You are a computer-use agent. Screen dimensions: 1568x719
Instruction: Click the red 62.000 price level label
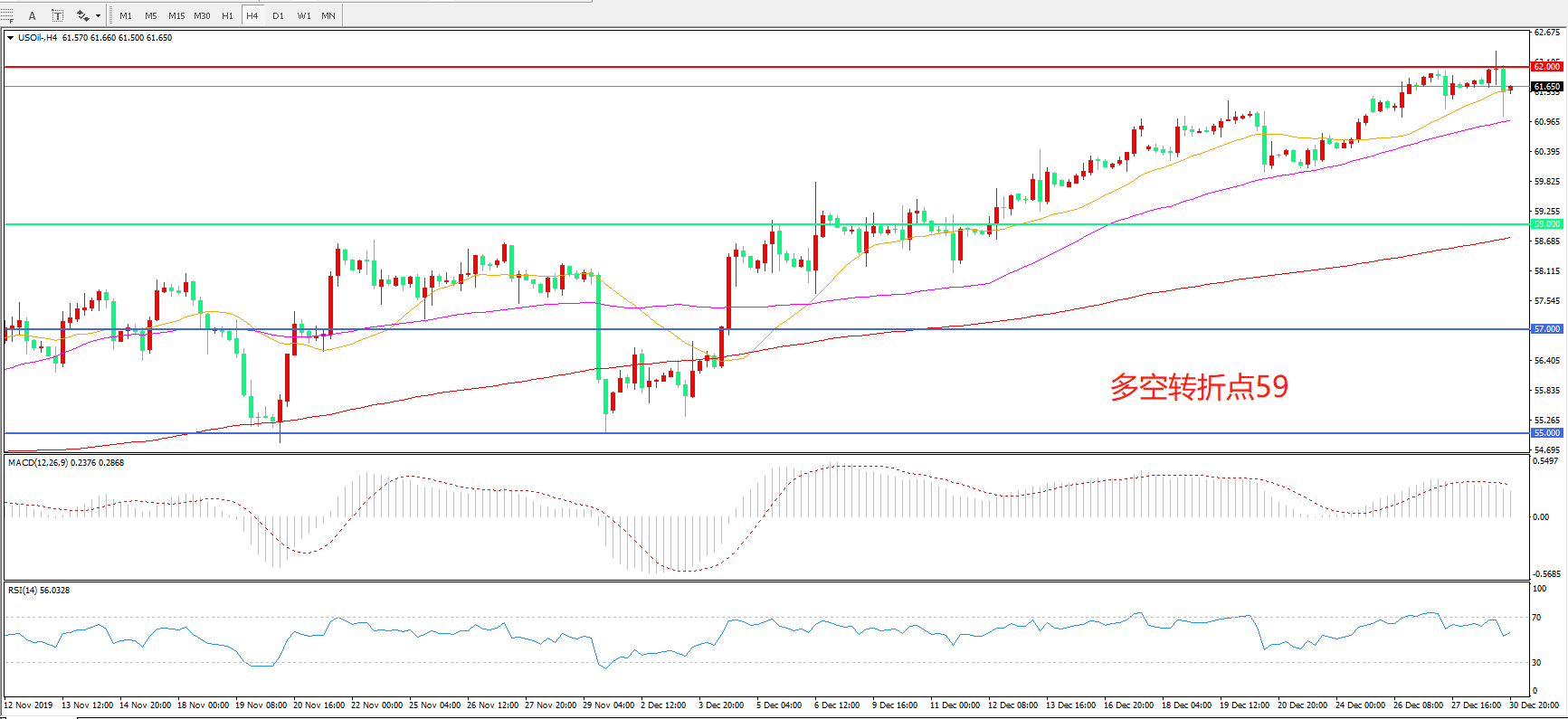pos(1546,67)
